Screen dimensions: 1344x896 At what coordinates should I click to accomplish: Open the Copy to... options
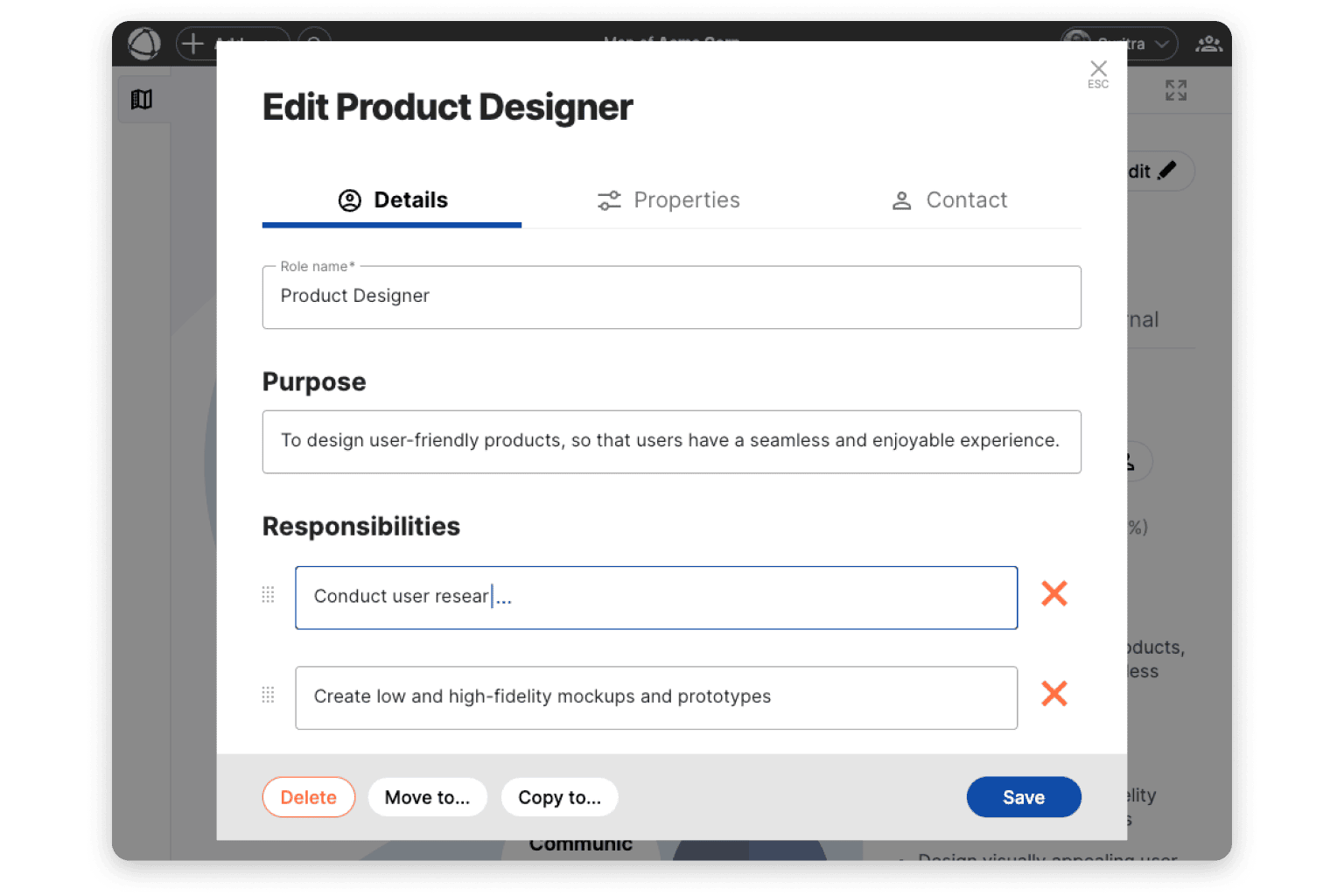pos(559,797)
